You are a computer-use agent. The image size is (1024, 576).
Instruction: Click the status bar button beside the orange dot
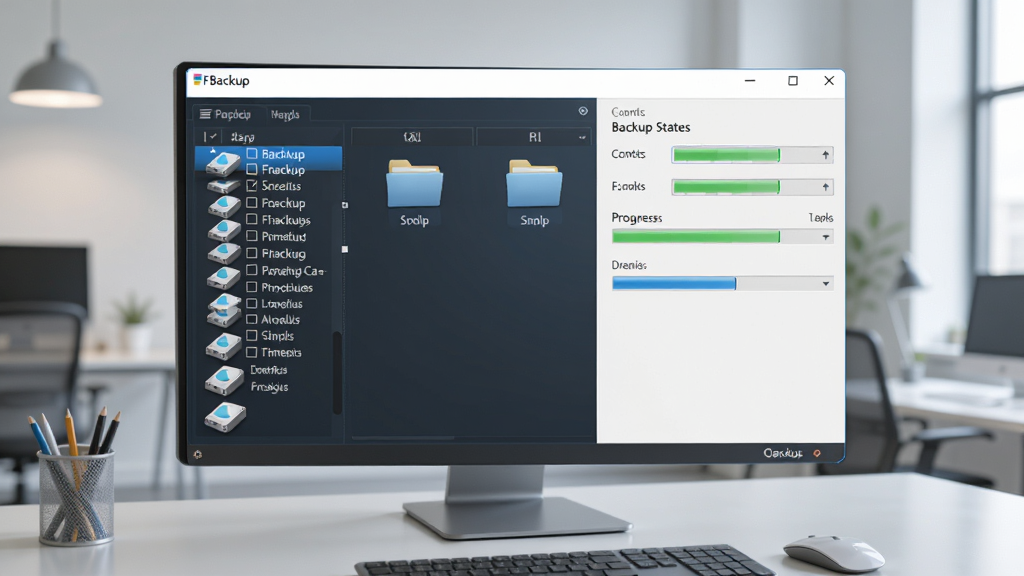pos(782,453)
